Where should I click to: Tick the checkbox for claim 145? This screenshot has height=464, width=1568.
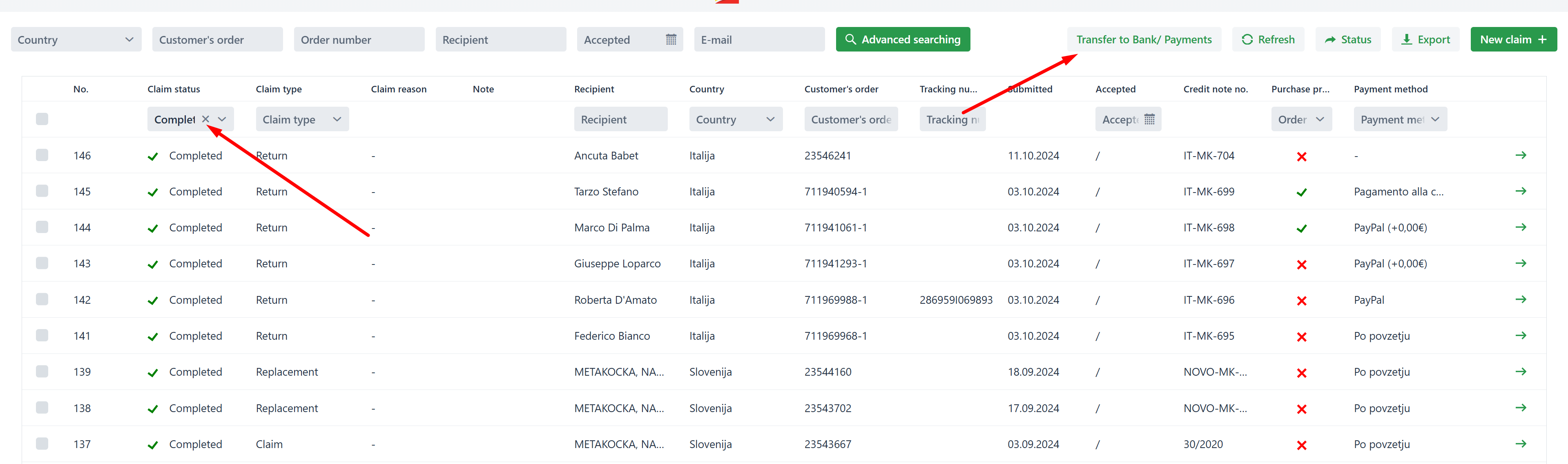[42, 191]
